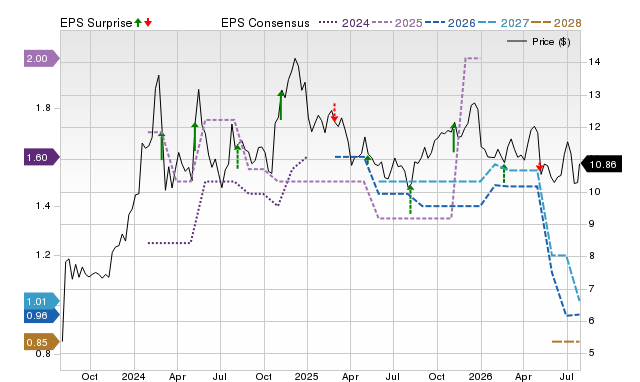Click the black 10.86 current price tag
This screenshot has width=640, height=382.
pyautogui.click(x=601, y=164)
